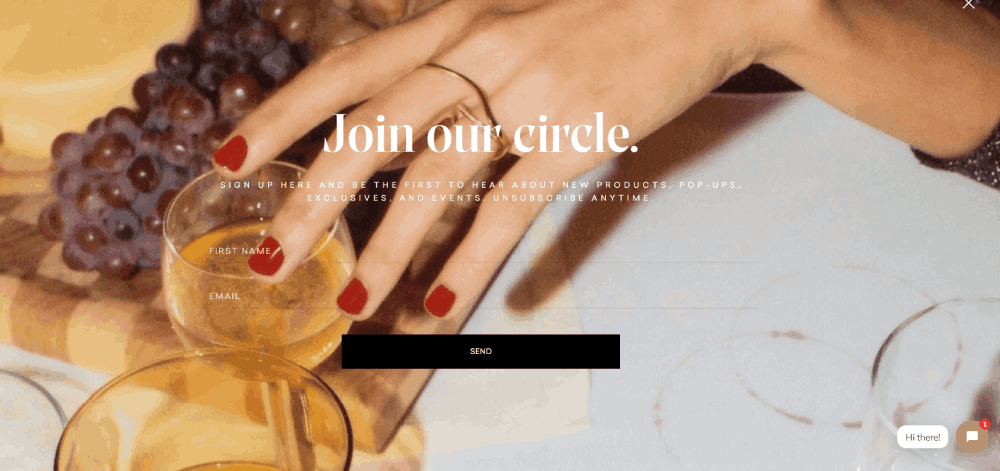Click the large glass at bottom left
Image resolution: width=1000 pixels, height=471 pixels.
pyautogui.click(x=204, y=414)
